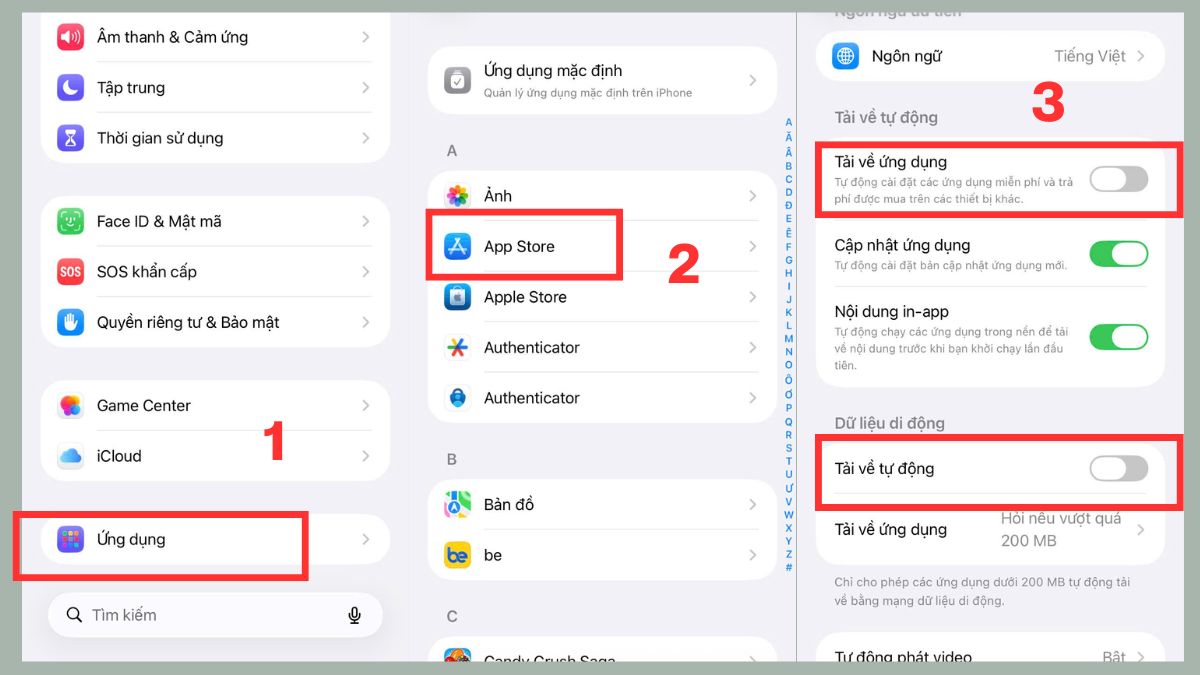This screenshot has width=1200, height=675.
Task: Open be app settings row
Action: pyautogui.click(x=602, y=555)
